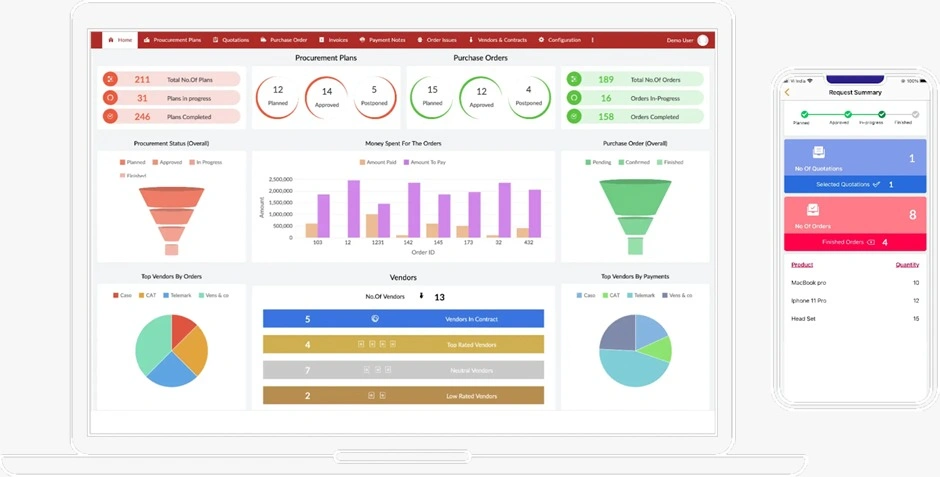Tap the back arrow in Request Summary
This screenshot has height=477, width=940.
[x=787, y=93]
